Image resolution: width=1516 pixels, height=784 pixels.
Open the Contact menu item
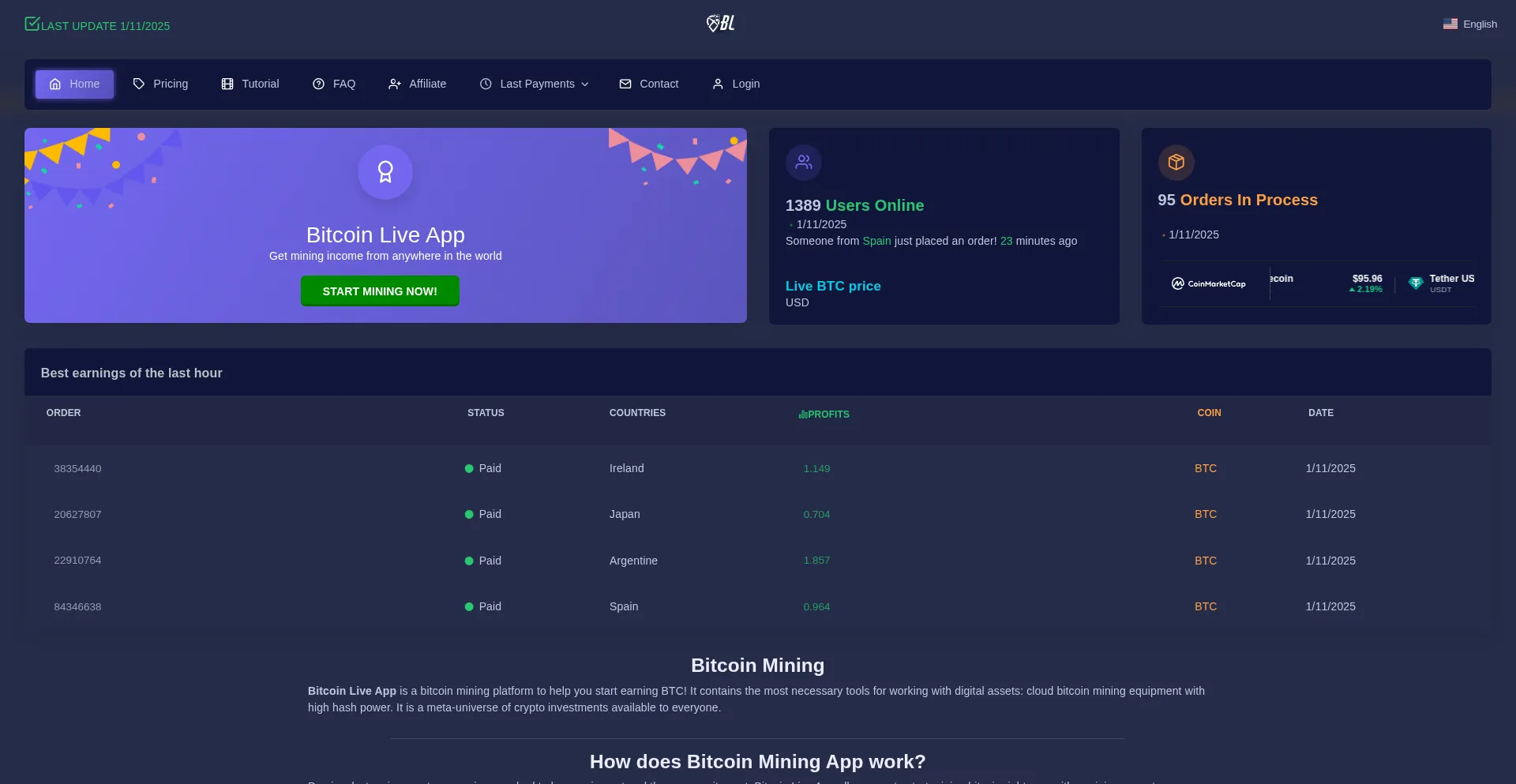(649, 84)
